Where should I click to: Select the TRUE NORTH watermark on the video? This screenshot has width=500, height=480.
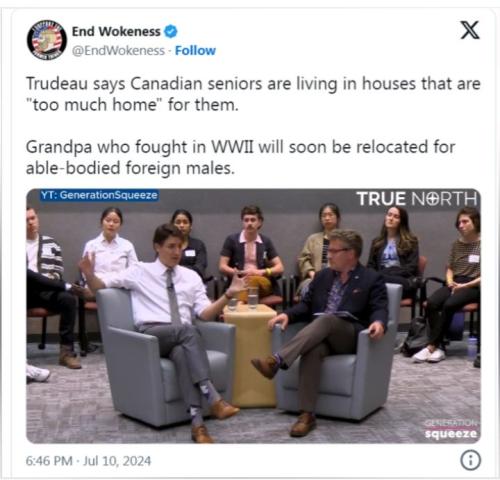(417, 199)
